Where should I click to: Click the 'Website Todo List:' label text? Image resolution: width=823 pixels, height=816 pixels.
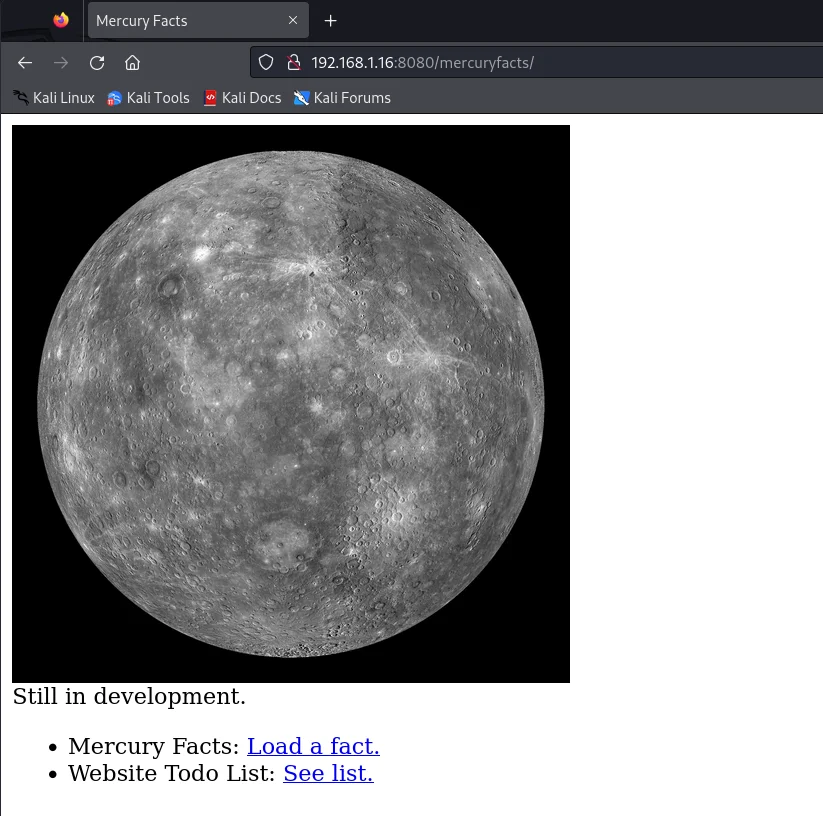click(x=171, y=774)
